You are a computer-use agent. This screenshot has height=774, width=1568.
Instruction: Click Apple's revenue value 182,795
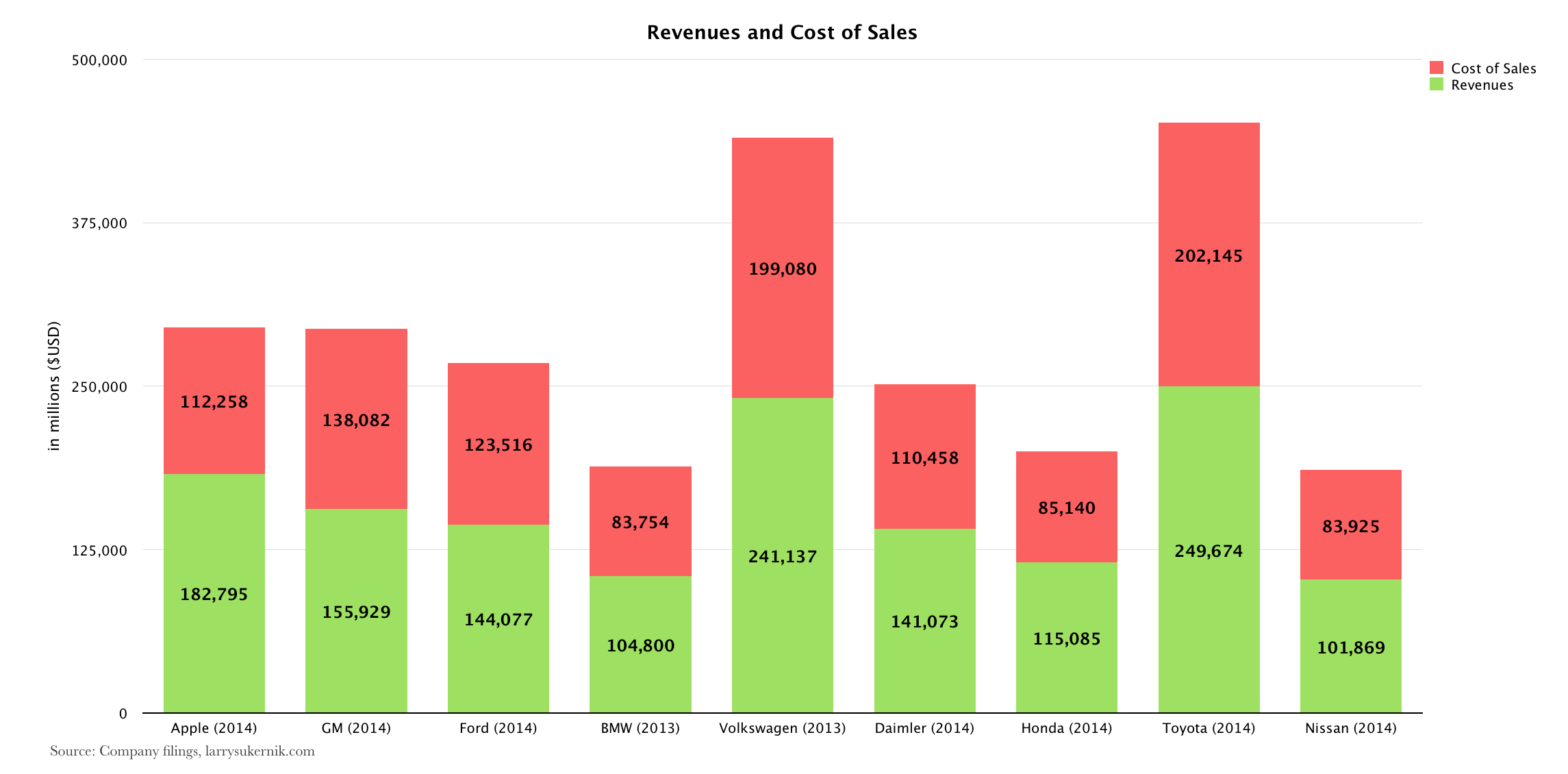214,594
